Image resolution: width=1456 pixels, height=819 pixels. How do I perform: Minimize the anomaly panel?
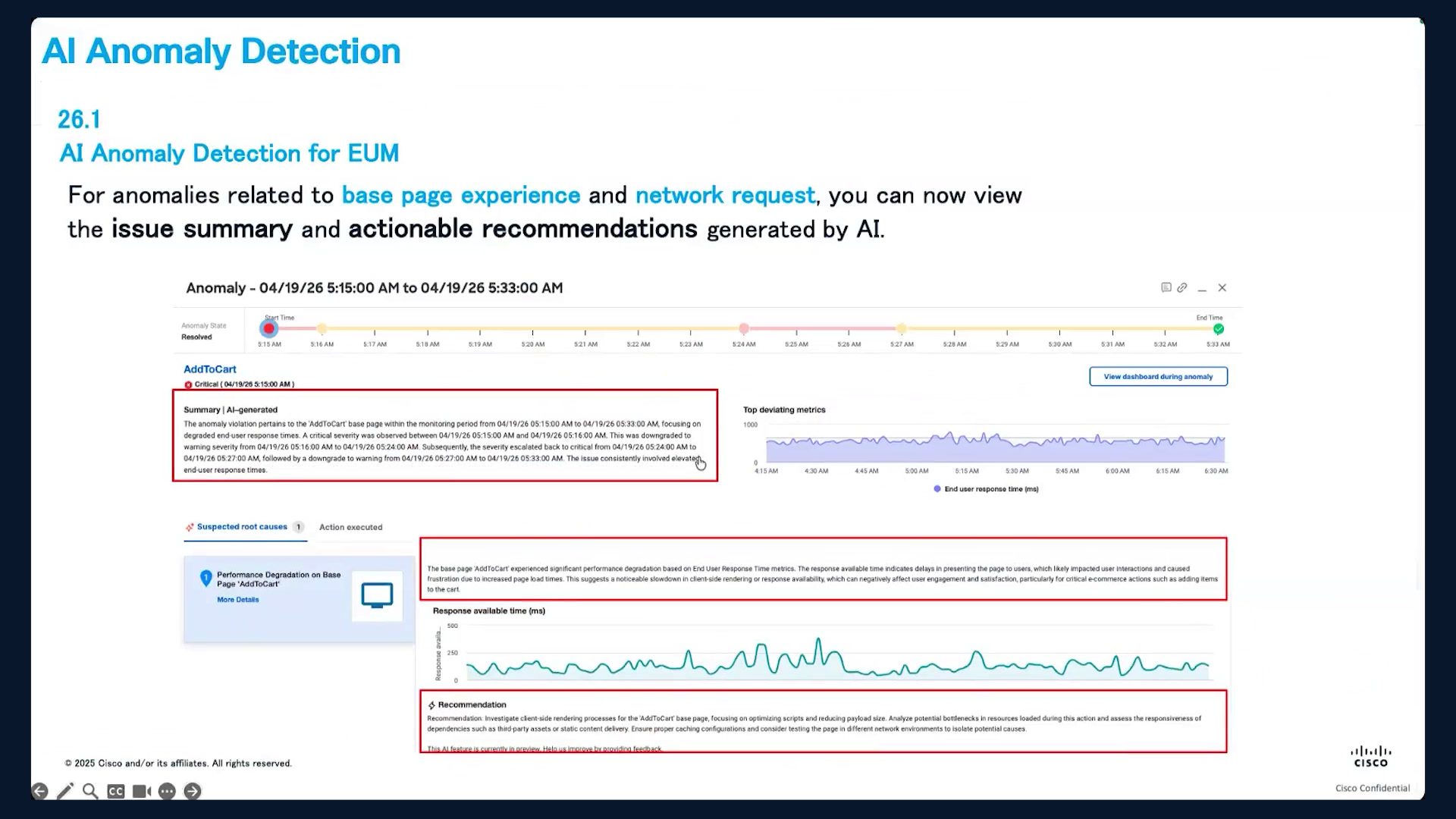click(1202, 289)
